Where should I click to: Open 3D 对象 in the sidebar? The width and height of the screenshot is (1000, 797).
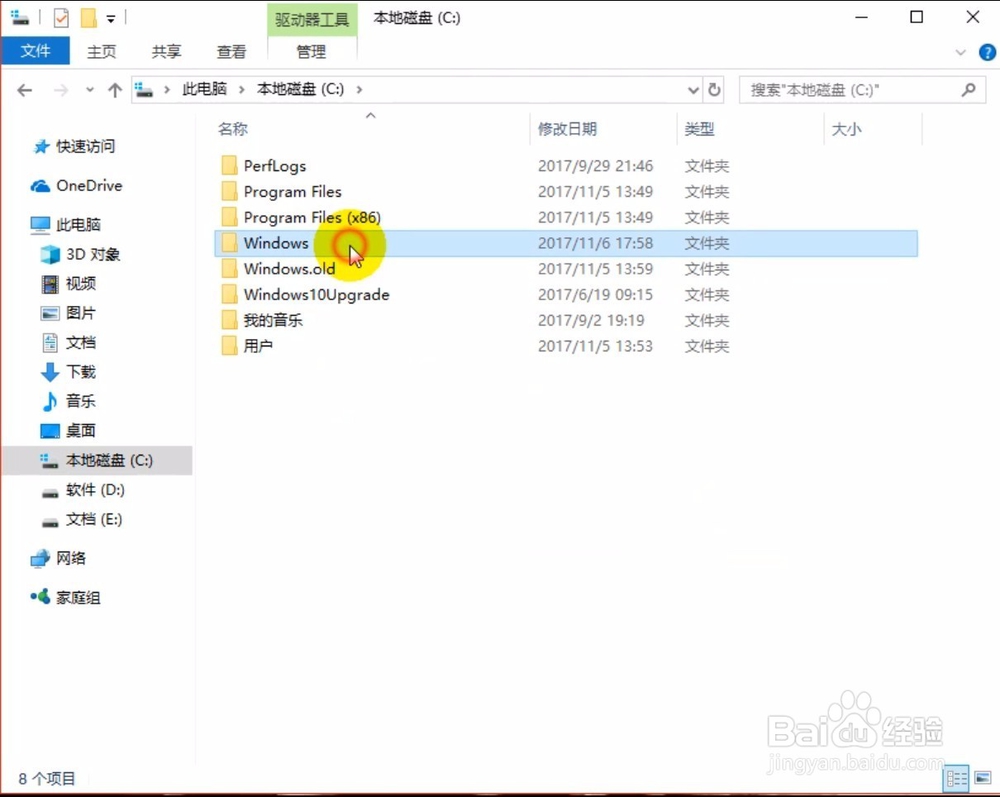(92, 254)
